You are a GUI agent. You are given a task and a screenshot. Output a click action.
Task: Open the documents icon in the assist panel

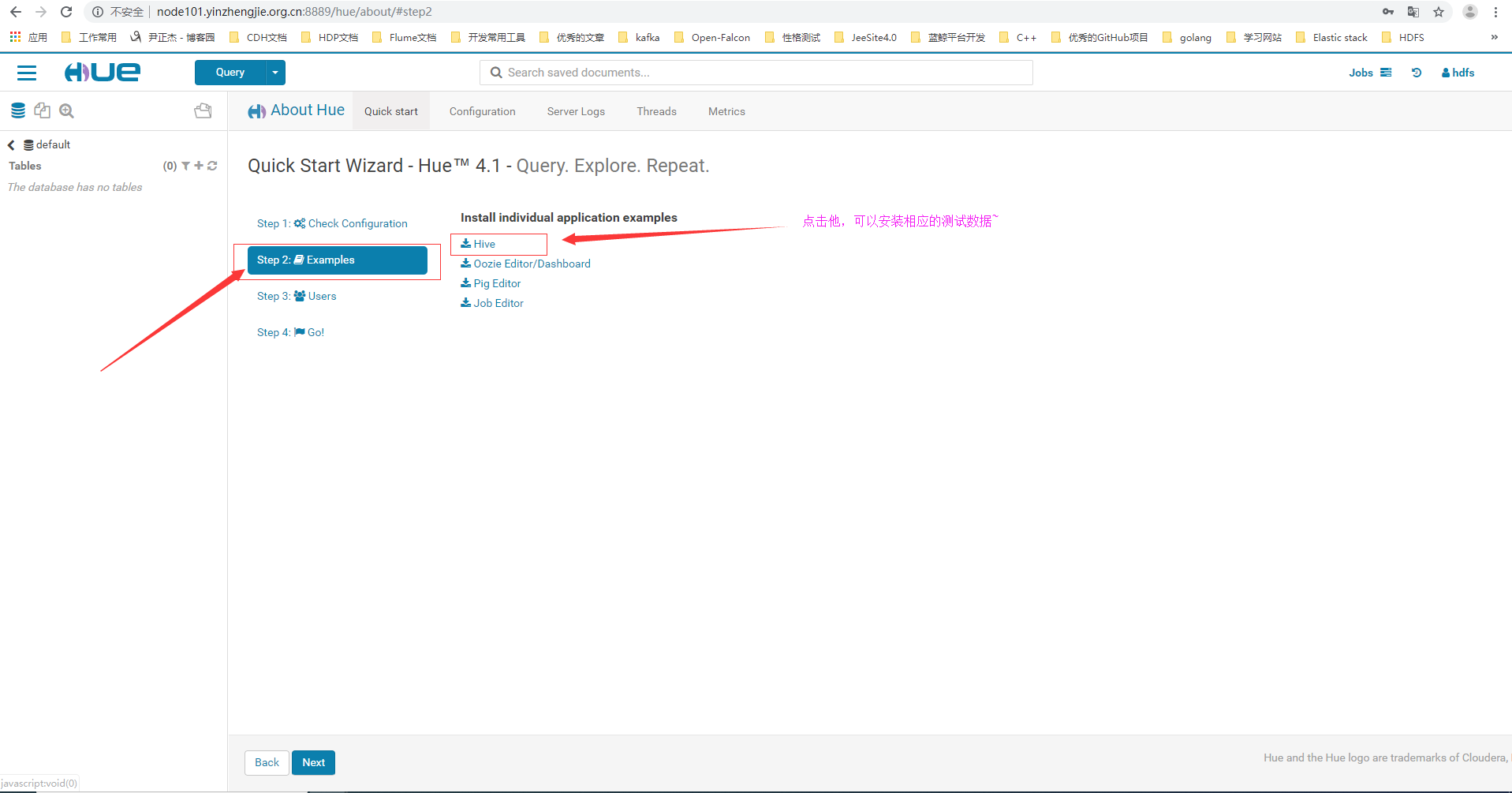(42, 110)
